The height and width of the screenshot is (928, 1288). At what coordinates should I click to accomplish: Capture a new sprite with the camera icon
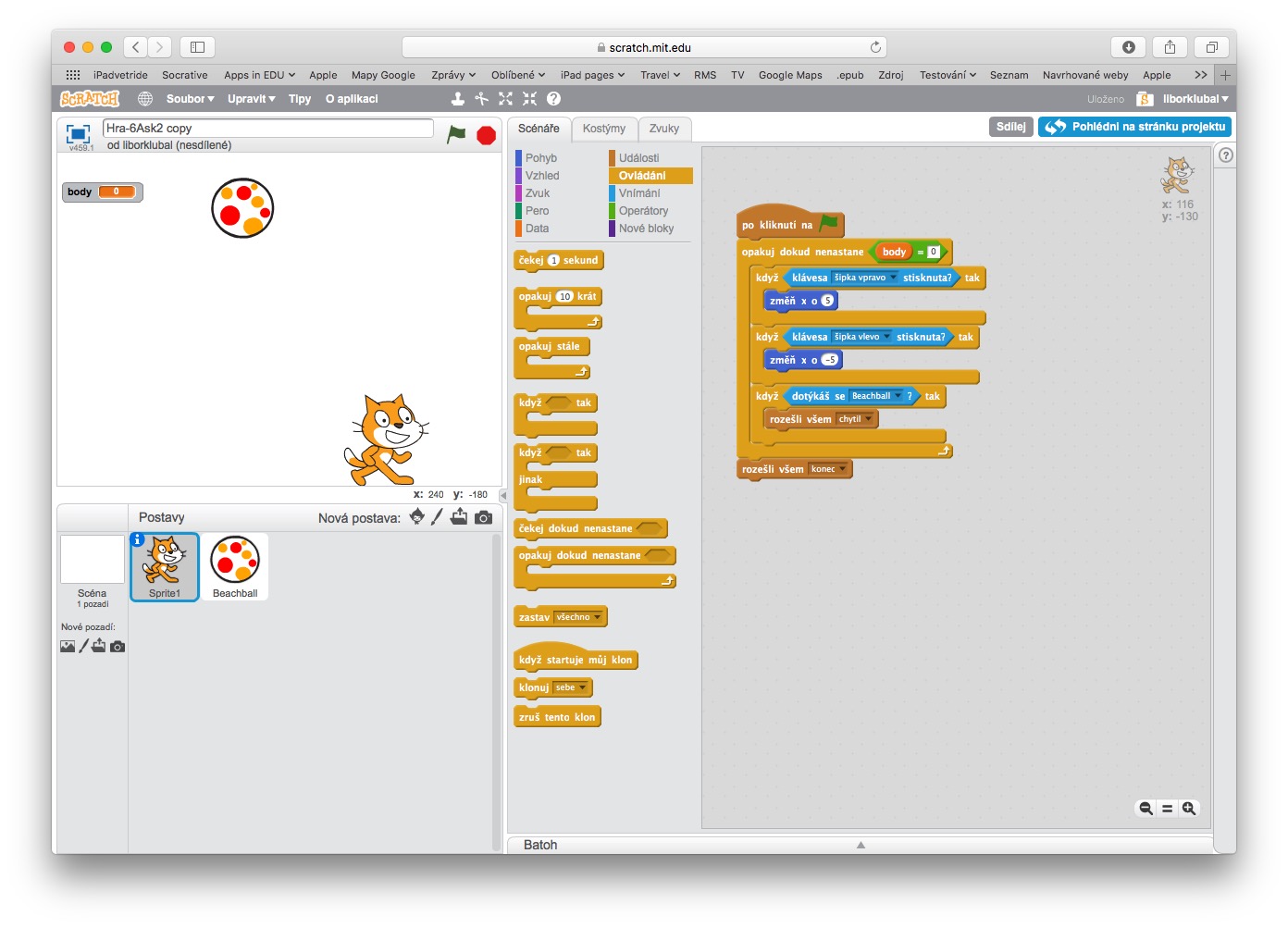tap(483, 516)
